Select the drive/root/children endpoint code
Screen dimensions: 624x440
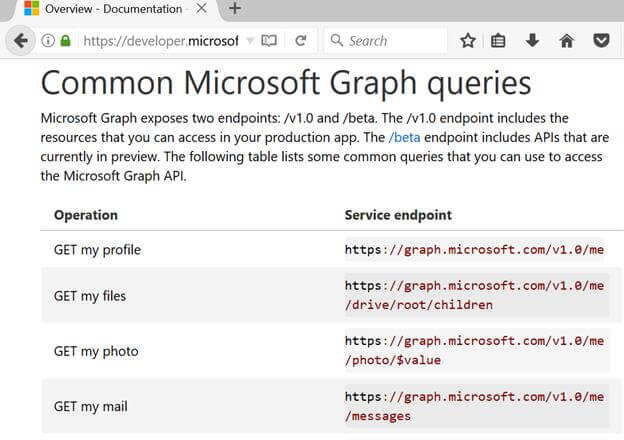(474, 296)
